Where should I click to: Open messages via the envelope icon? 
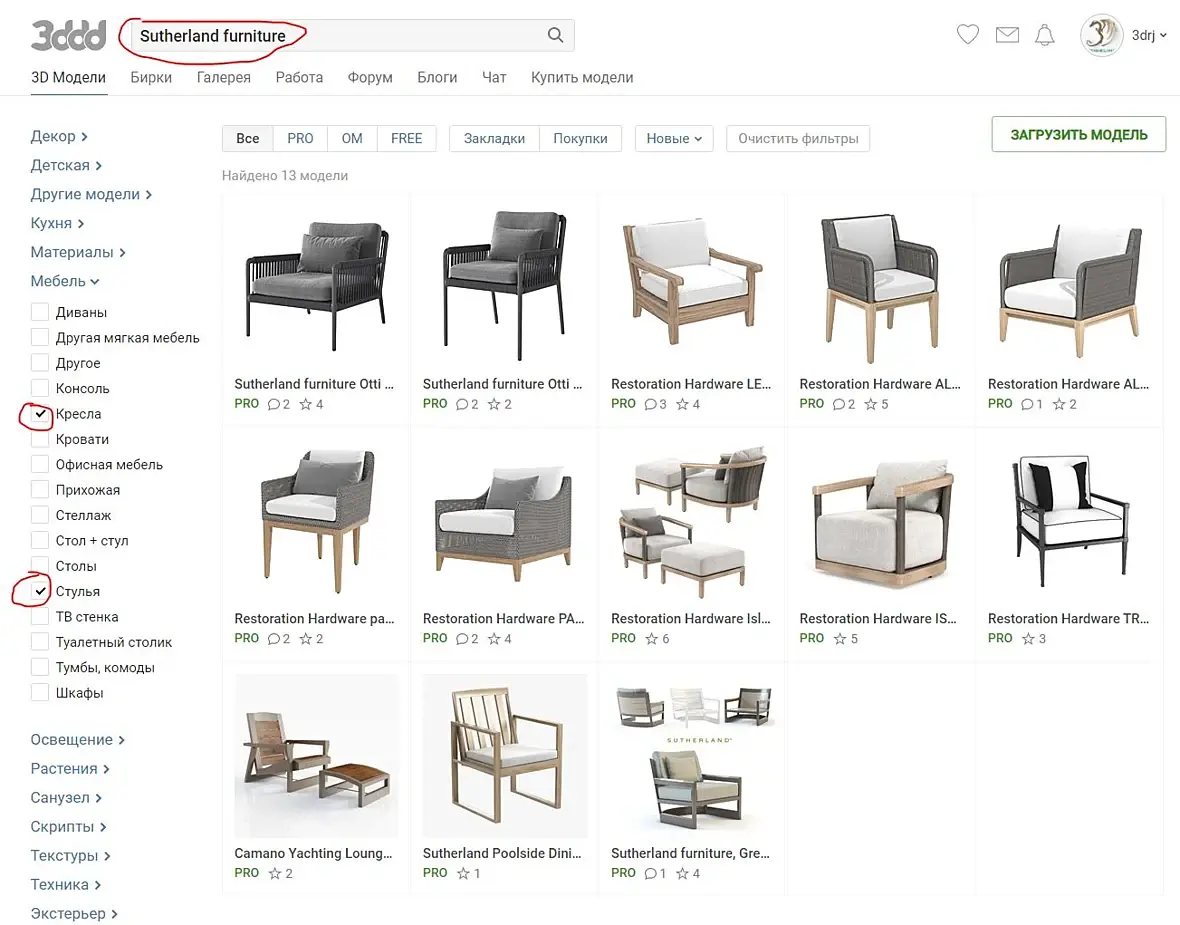[x=1007, y=35]
